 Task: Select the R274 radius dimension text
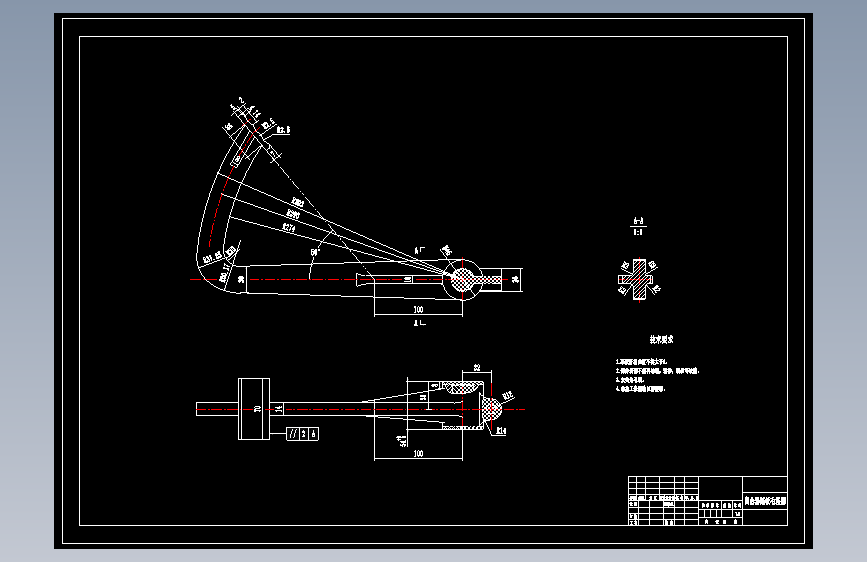pos(289,227)
